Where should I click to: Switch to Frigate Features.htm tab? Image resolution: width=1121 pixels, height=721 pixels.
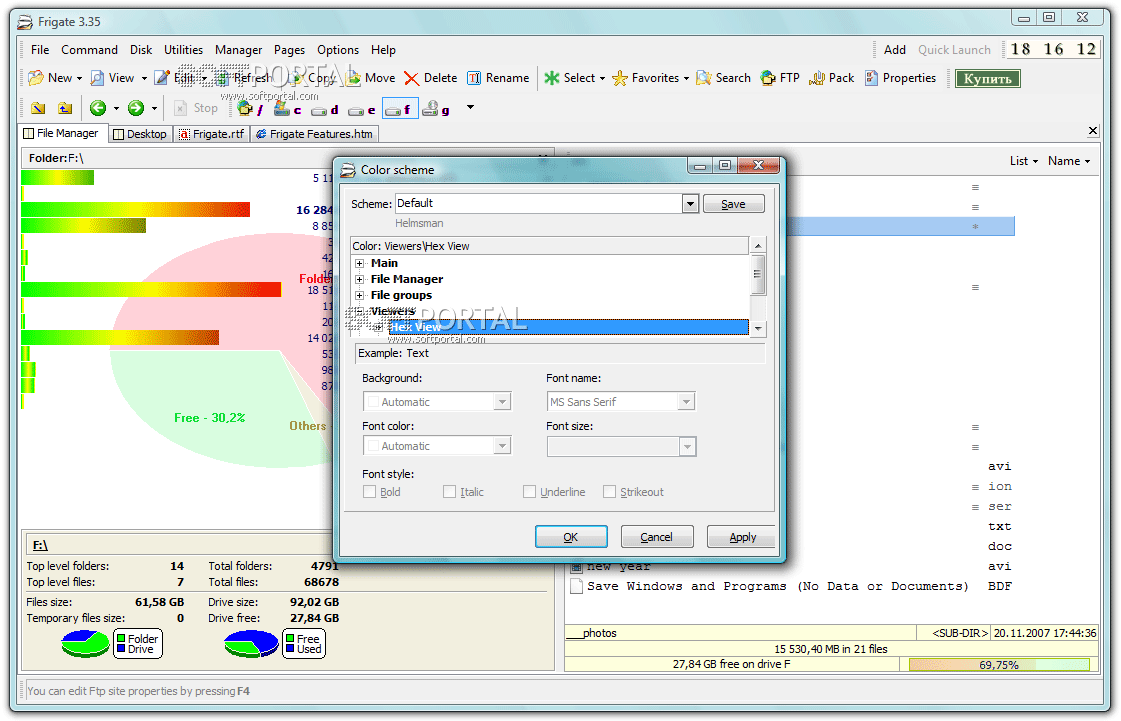click(315, 134)
